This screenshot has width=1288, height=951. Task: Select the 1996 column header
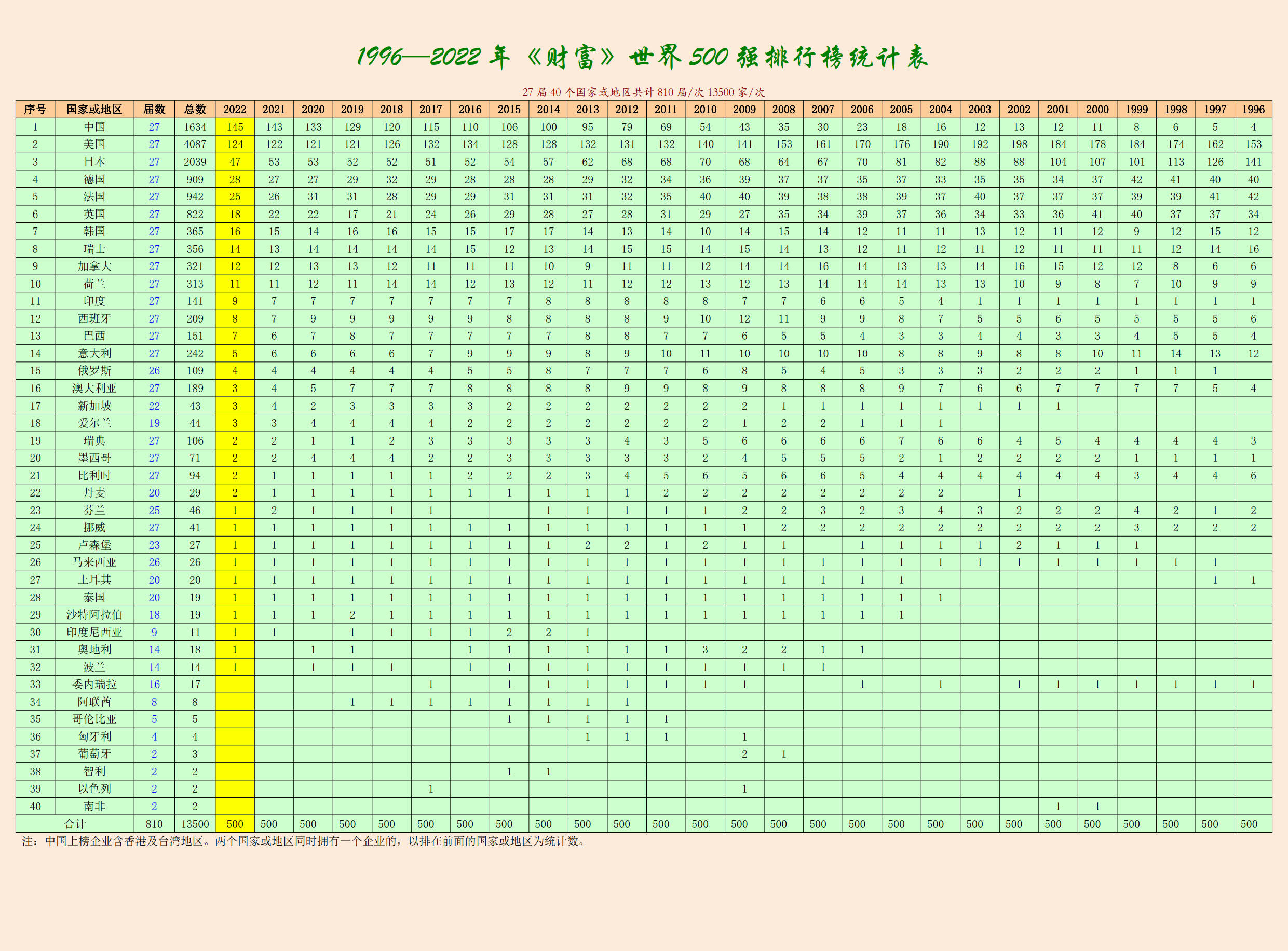[1253, 110]
